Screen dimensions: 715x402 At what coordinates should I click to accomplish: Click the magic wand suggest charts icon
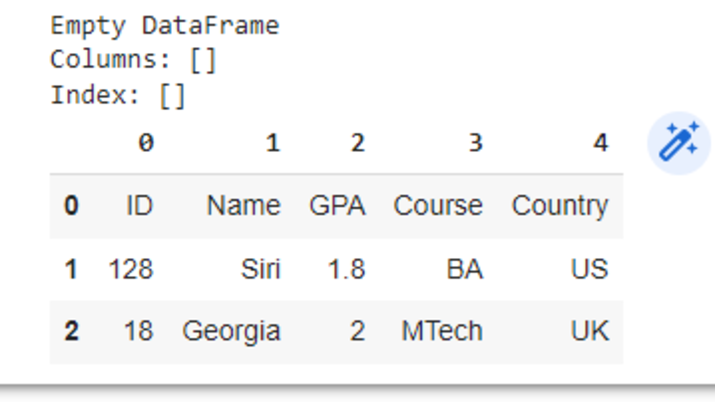coord(679,143)
